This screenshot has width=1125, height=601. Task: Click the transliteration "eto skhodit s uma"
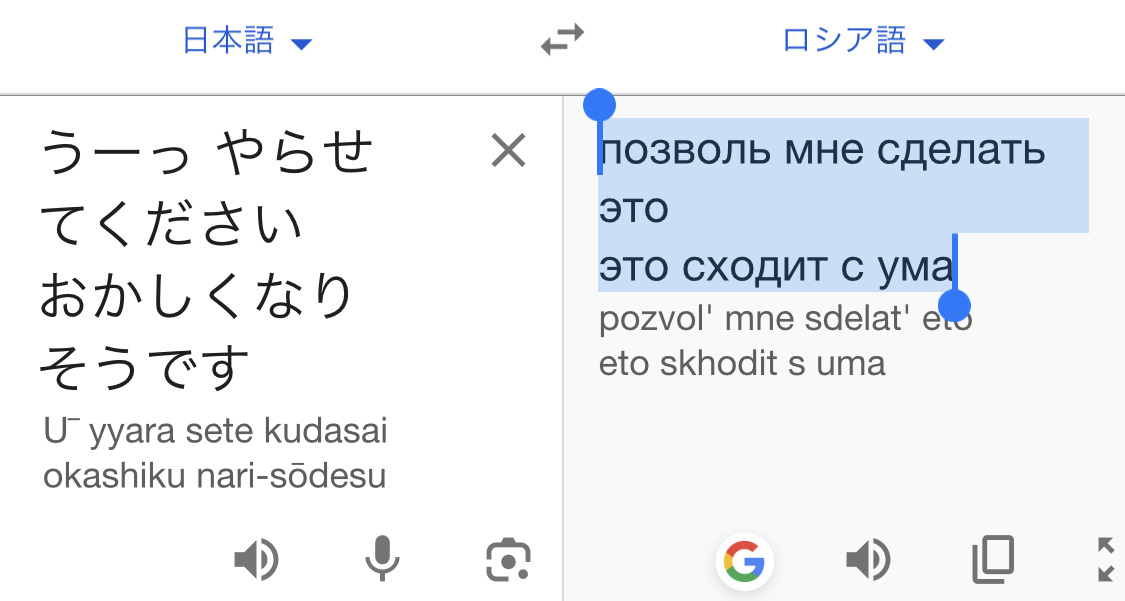(x=742, y=363)
